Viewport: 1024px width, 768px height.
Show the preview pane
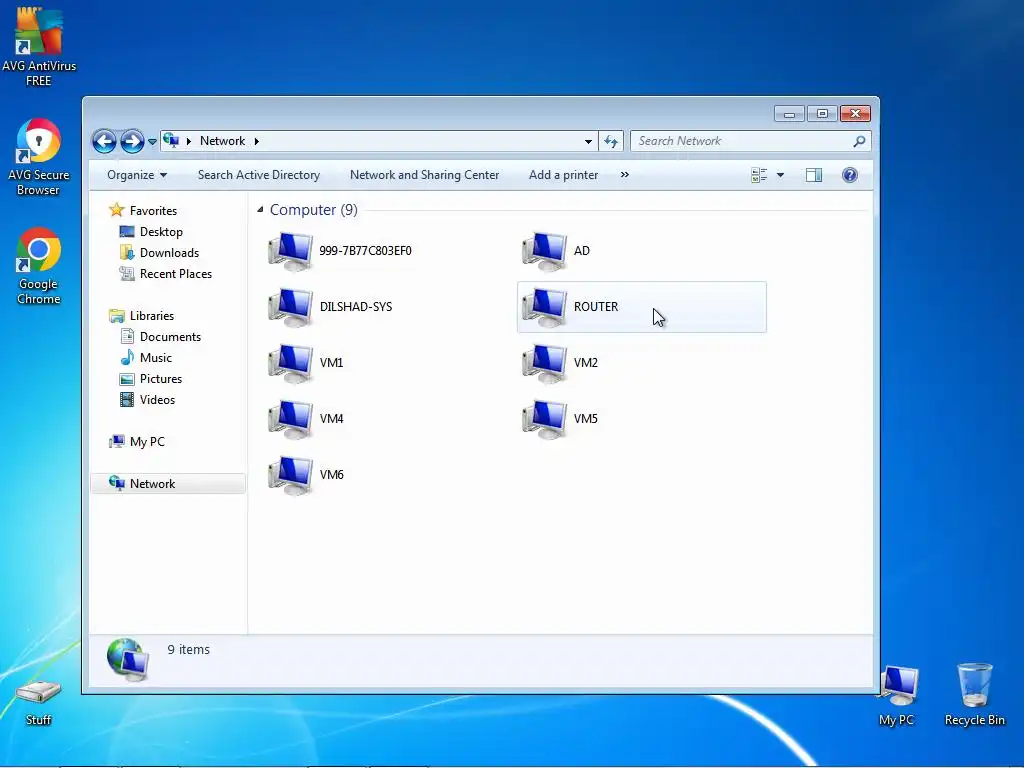pyautogui.click(x=814, y=175)
